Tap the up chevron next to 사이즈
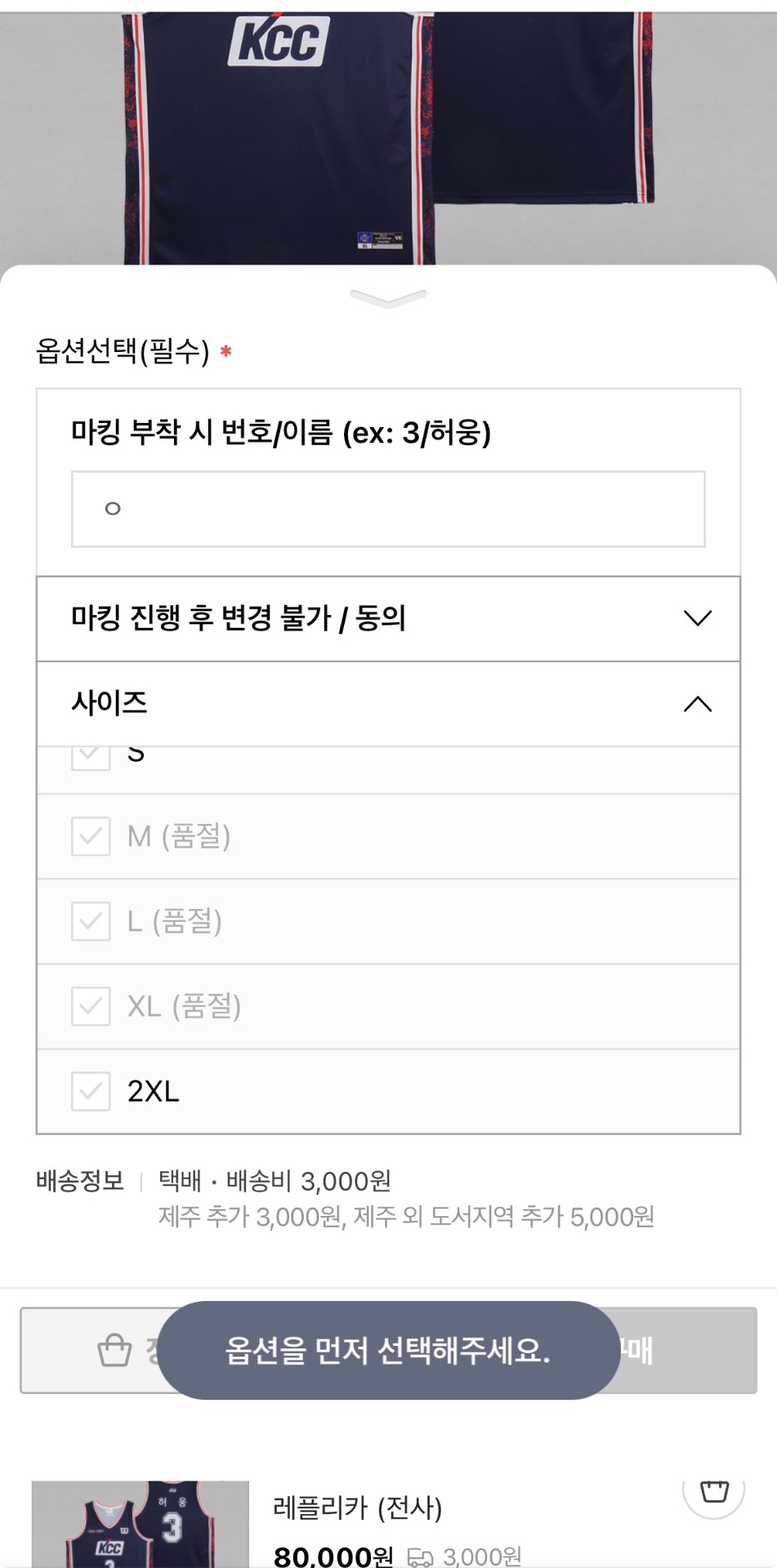The width and height of the screenshot is (777, 1568). point(697,703)
